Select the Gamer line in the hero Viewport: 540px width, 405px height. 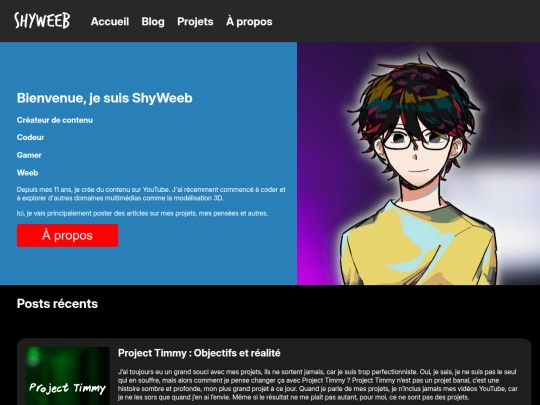29,155
